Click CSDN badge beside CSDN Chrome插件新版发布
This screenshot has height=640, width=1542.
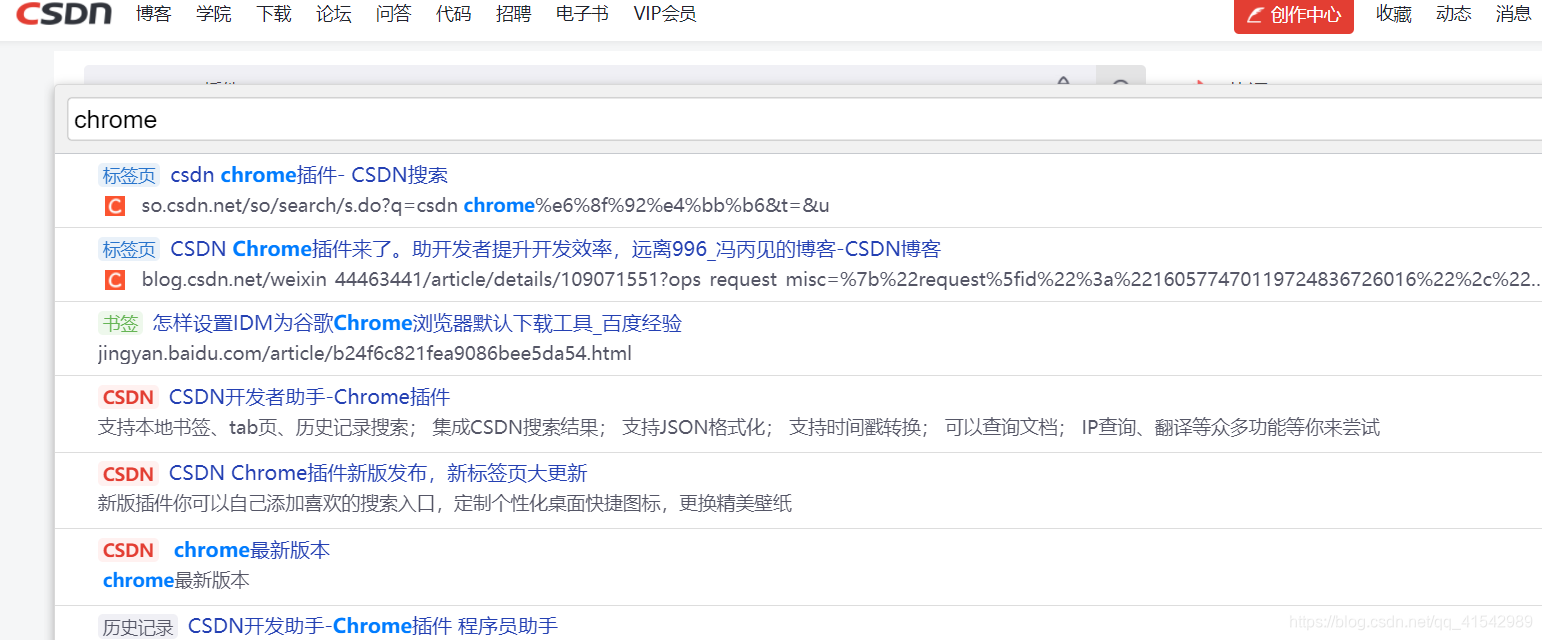tap(129, 474)
